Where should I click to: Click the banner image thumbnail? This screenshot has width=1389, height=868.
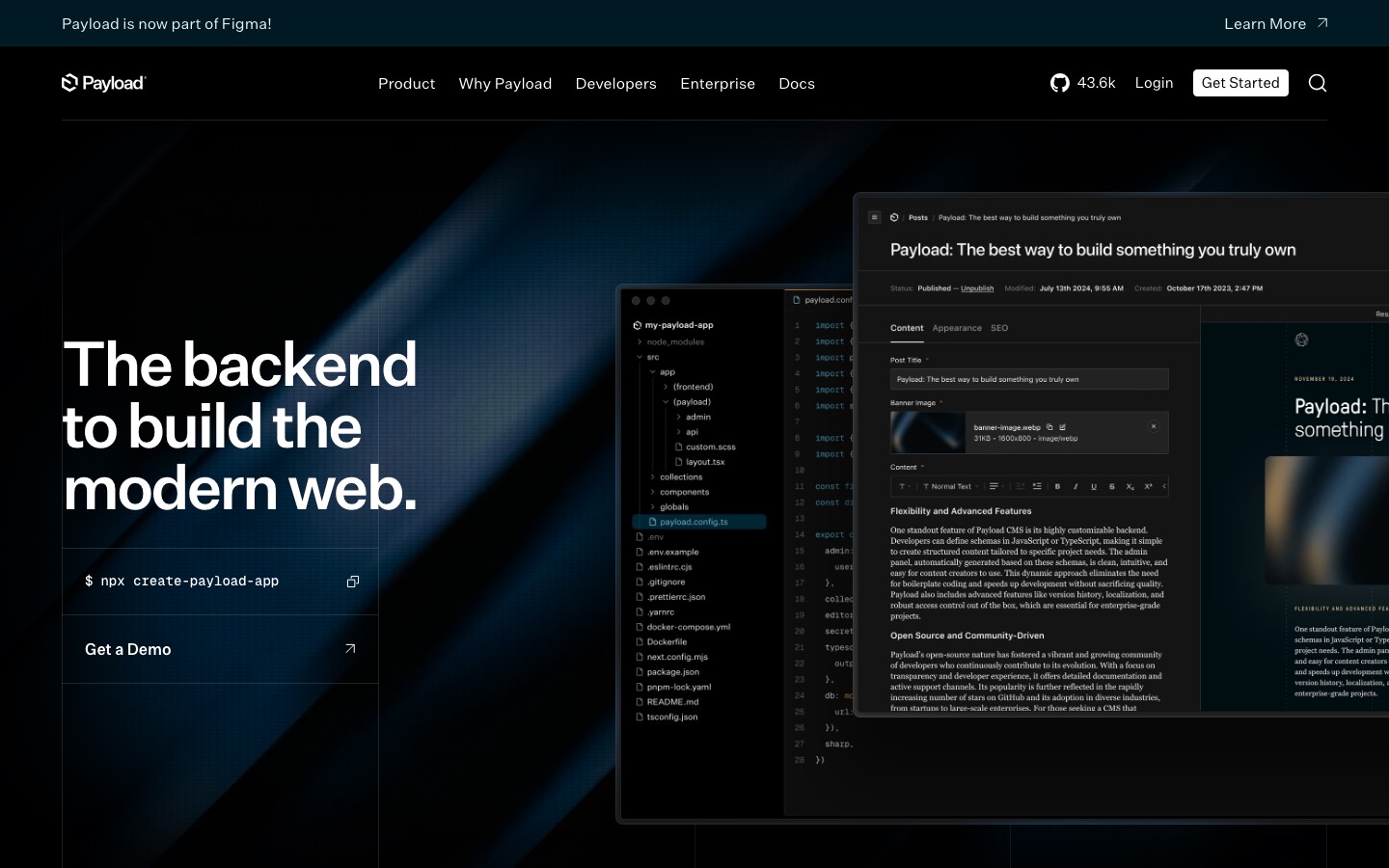click(928, 432)
